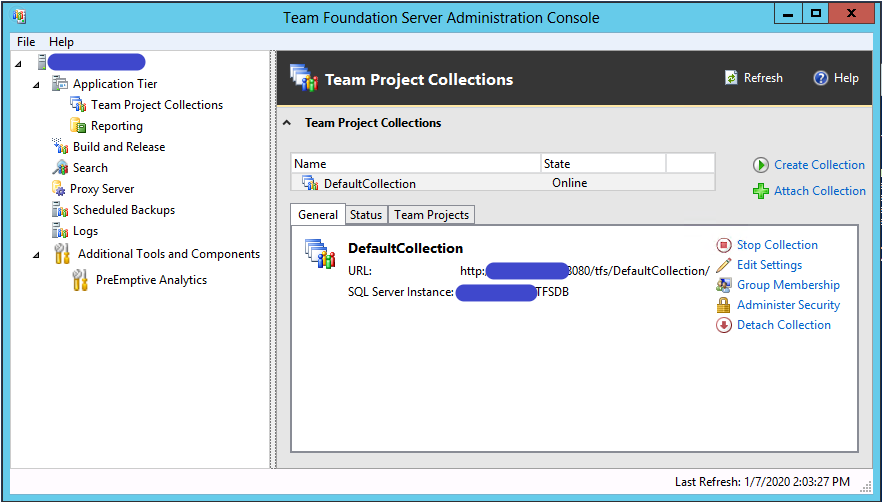
Task: Click the app icon in title bar
Action: pos(19,16)
